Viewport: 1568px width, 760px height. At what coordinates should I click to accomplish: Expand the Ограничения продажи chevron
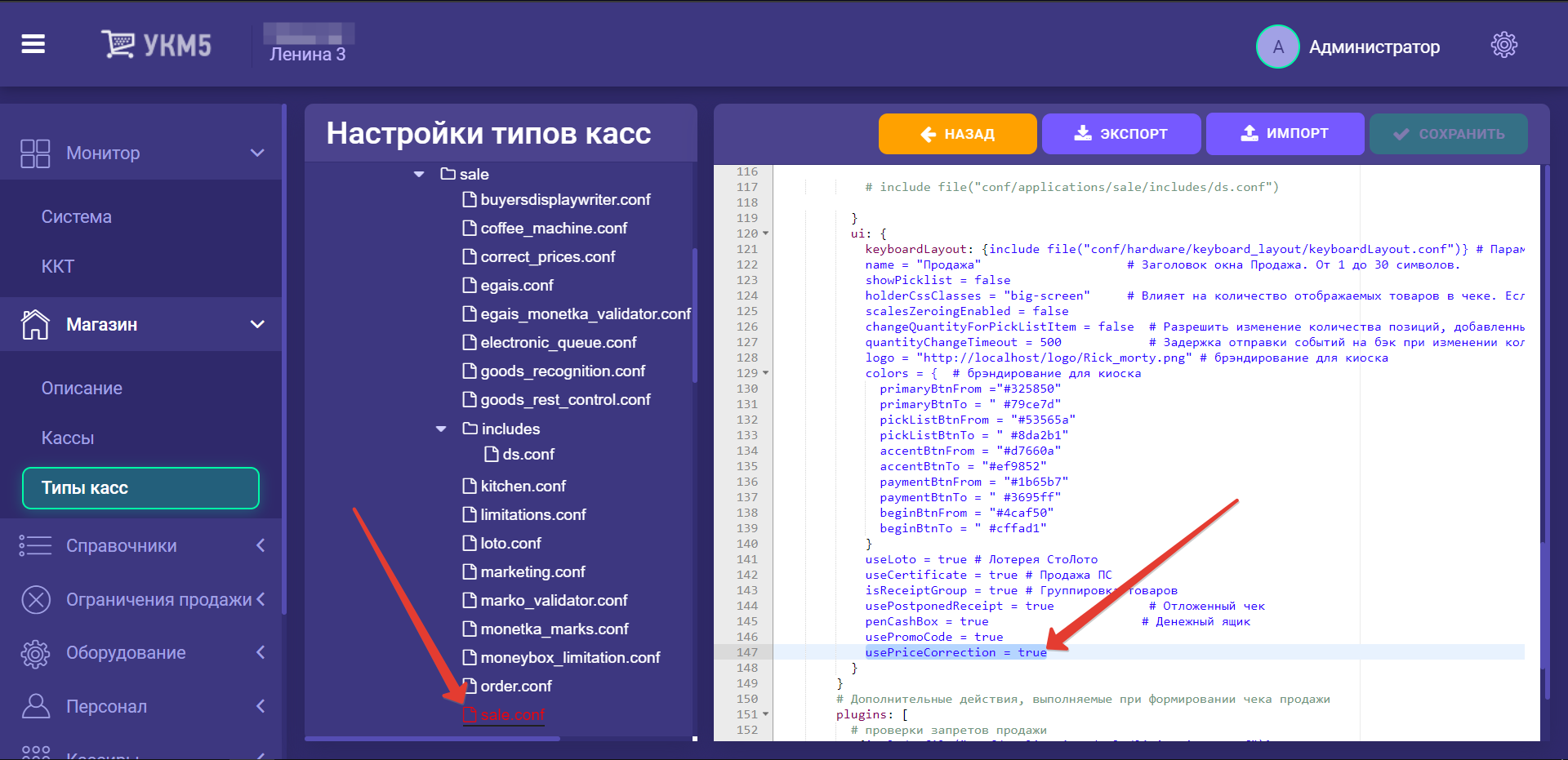pos(261,599)
